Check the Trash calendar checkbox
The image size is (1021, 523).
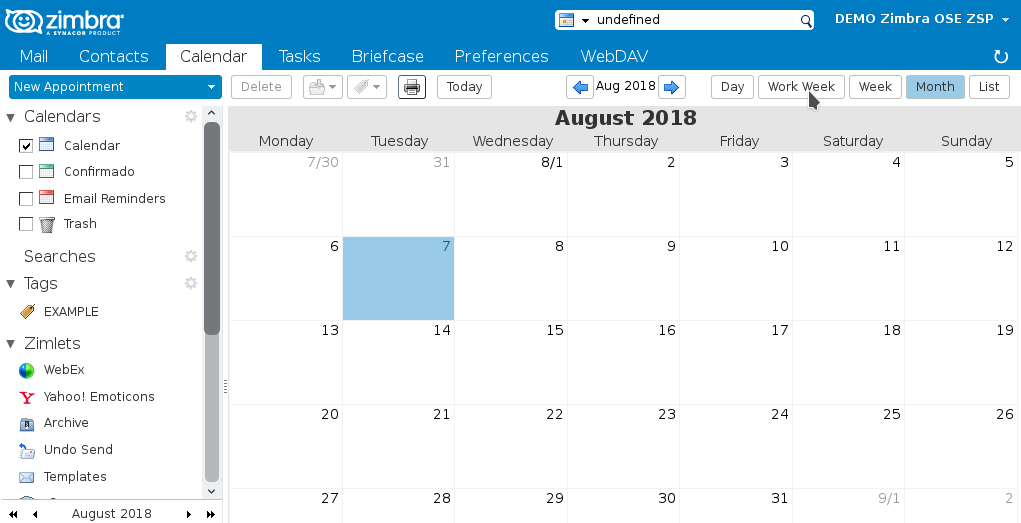click(26, 224)
